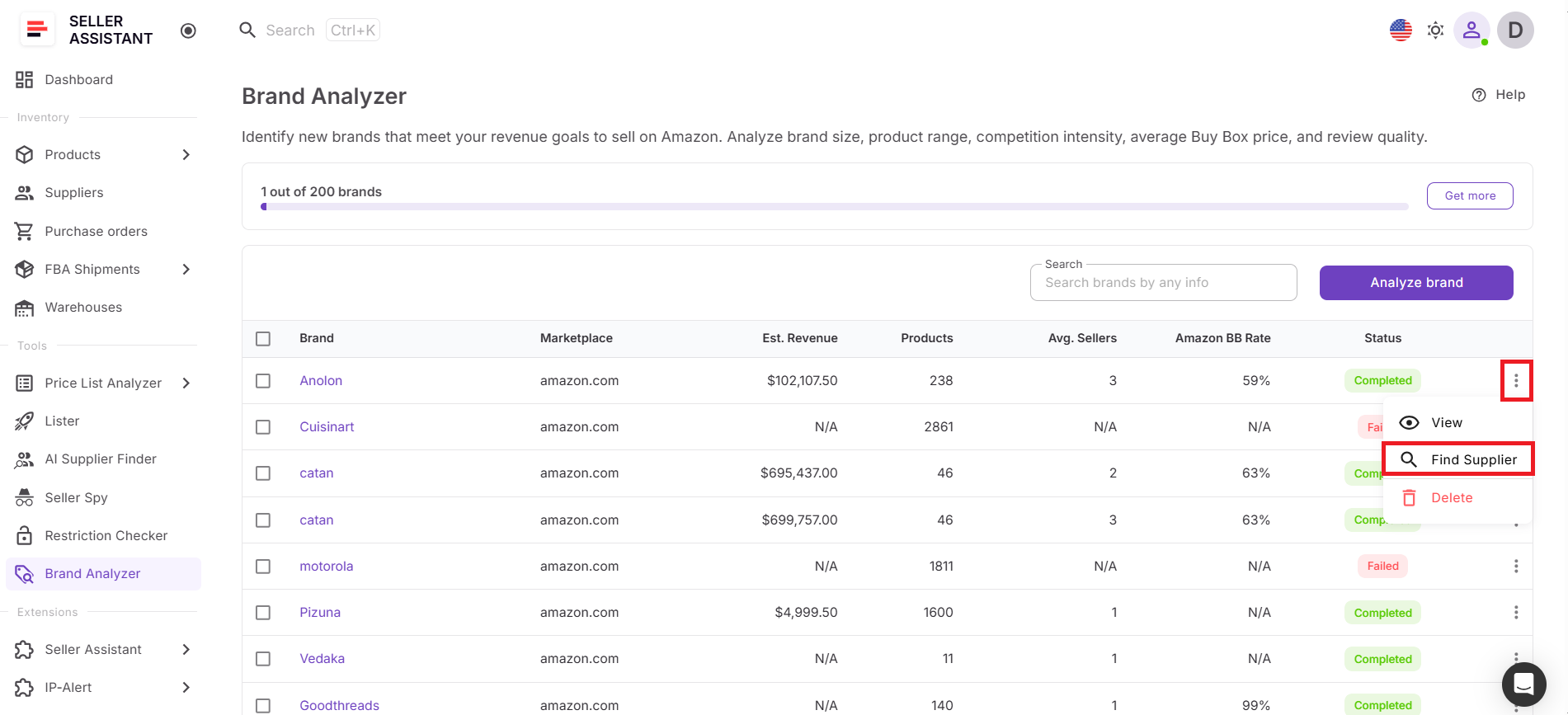Open the motorola brand link

[327, 567]
